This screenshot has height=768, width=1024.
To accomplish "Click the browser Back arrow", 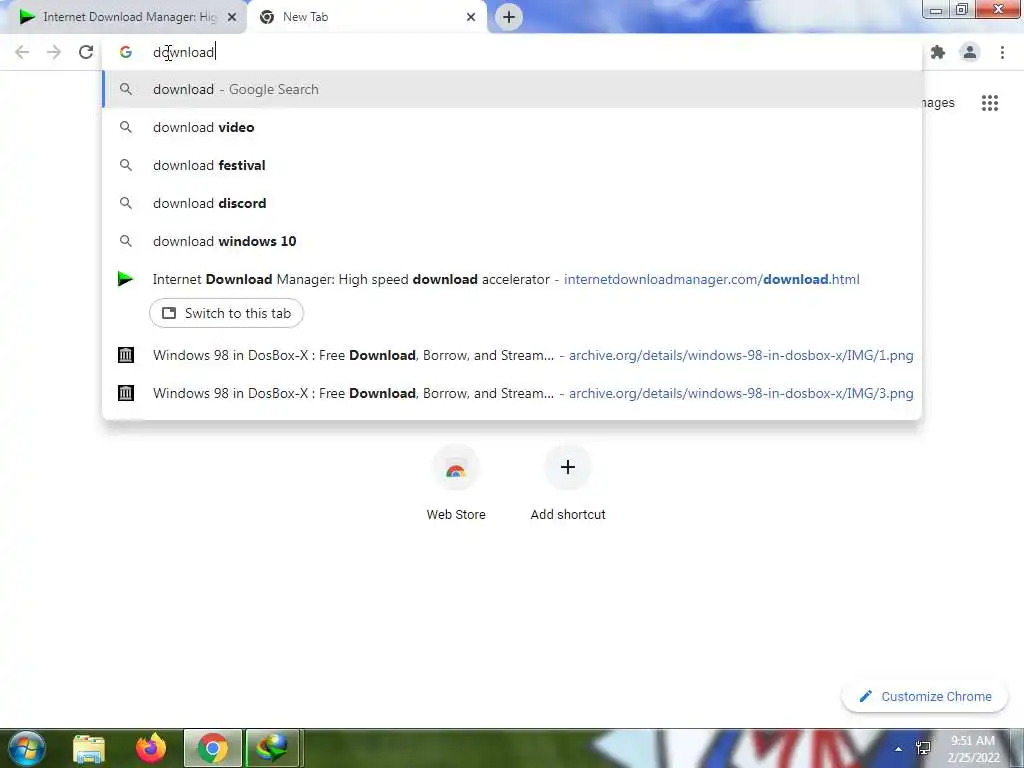I will tap(22, 52).
